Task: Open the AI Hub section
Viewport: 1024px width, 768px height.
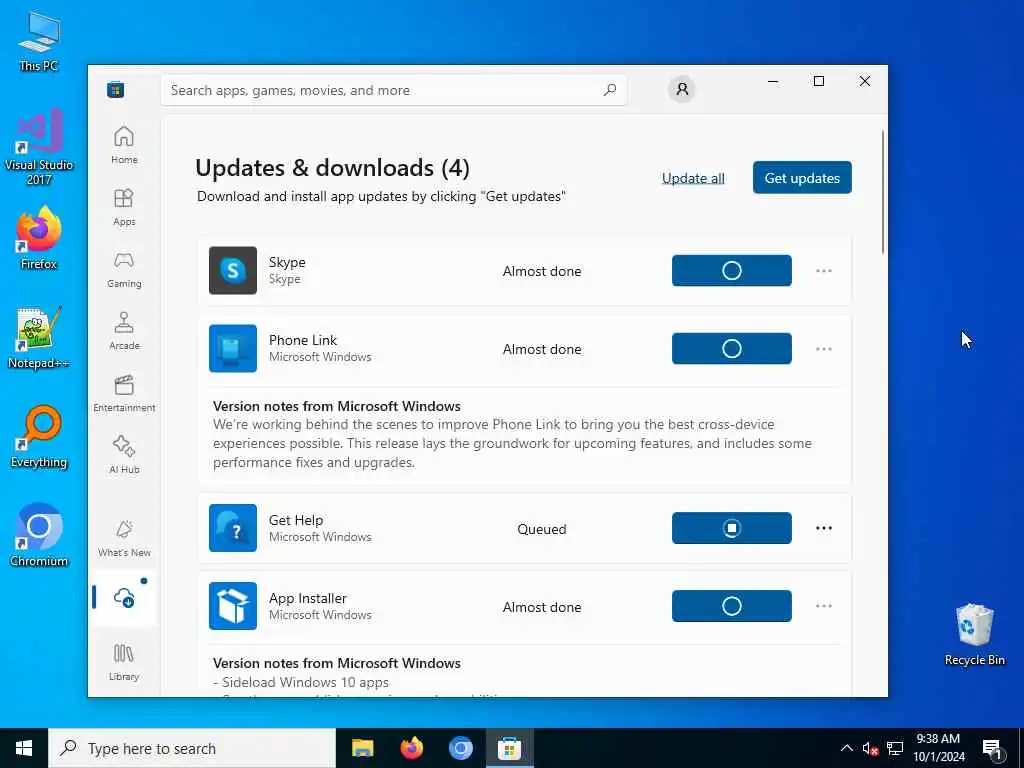Action: (124, 455)
